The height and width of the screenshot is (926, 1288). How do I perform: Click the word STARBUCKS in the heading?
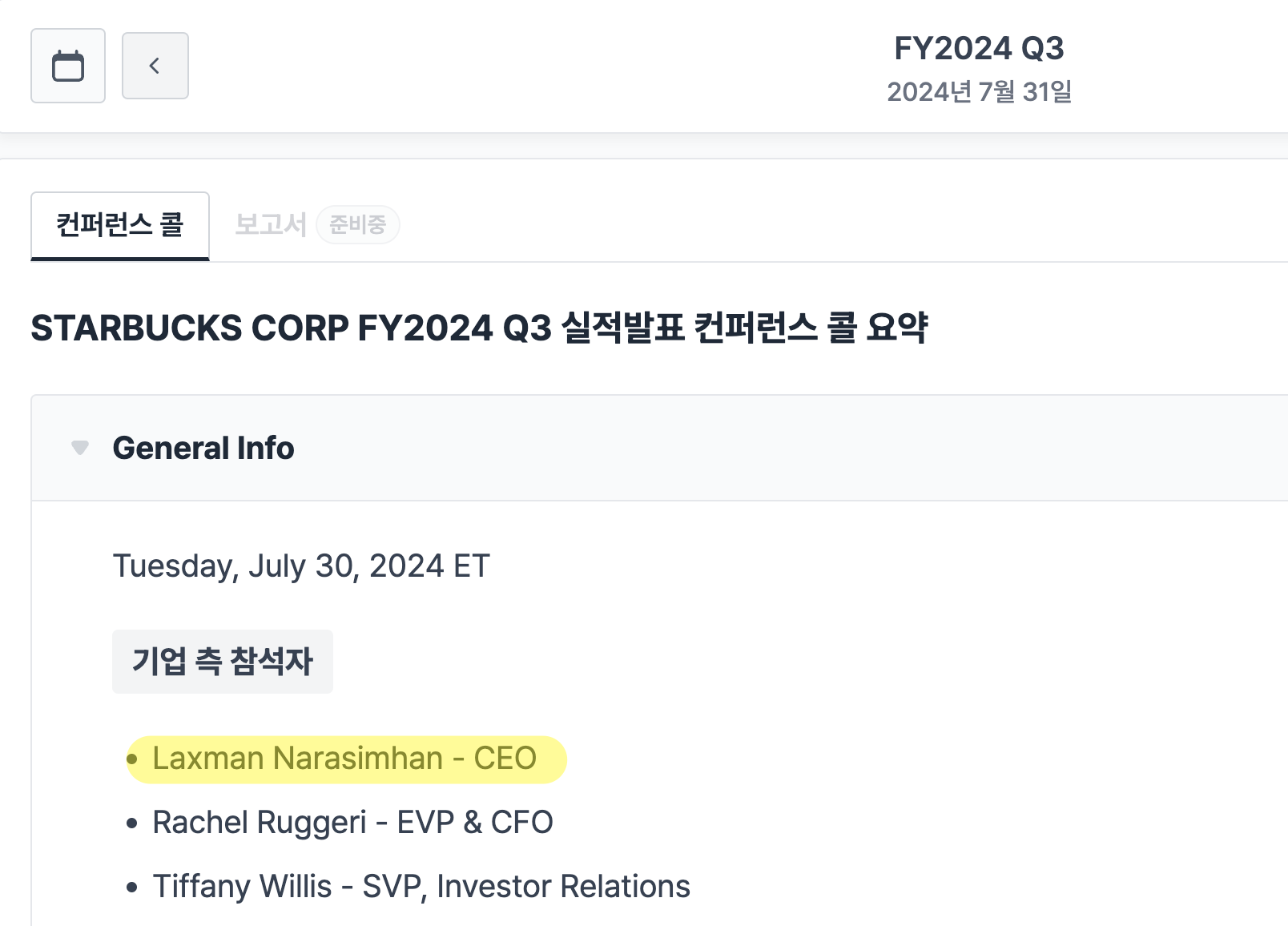136,328
